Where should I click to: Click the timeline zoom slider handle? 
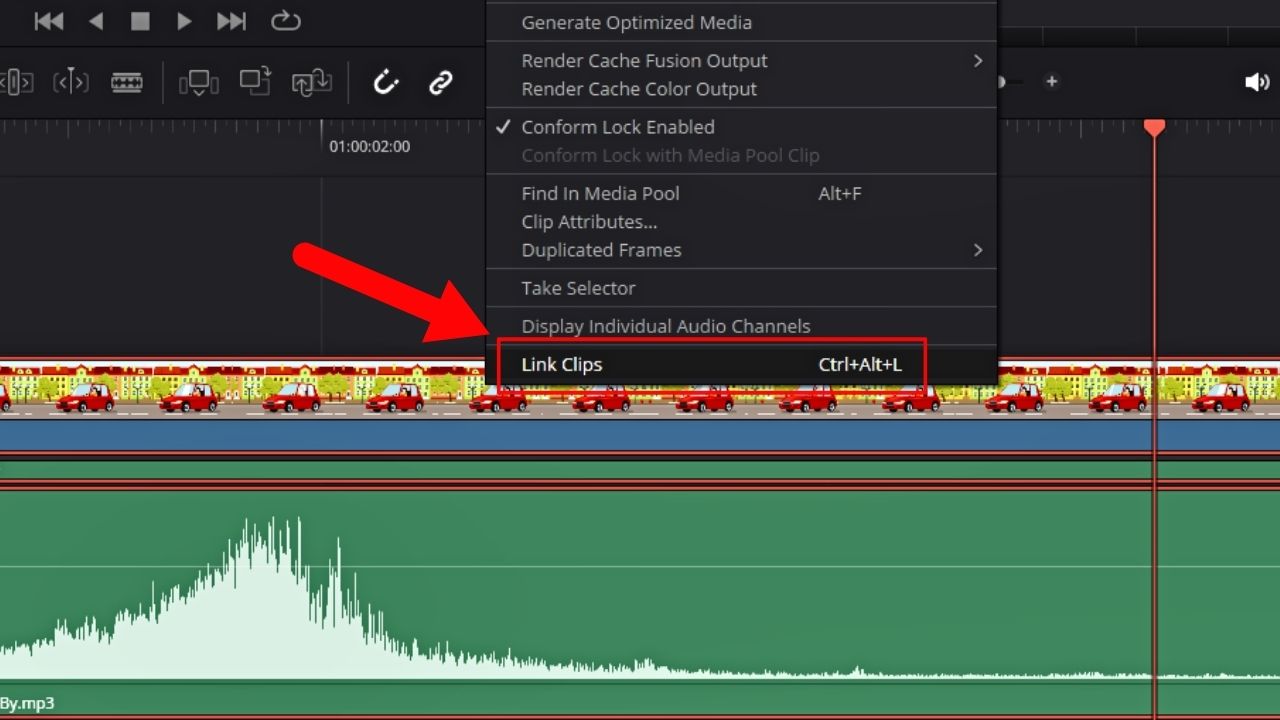click(x=999, y=82)
